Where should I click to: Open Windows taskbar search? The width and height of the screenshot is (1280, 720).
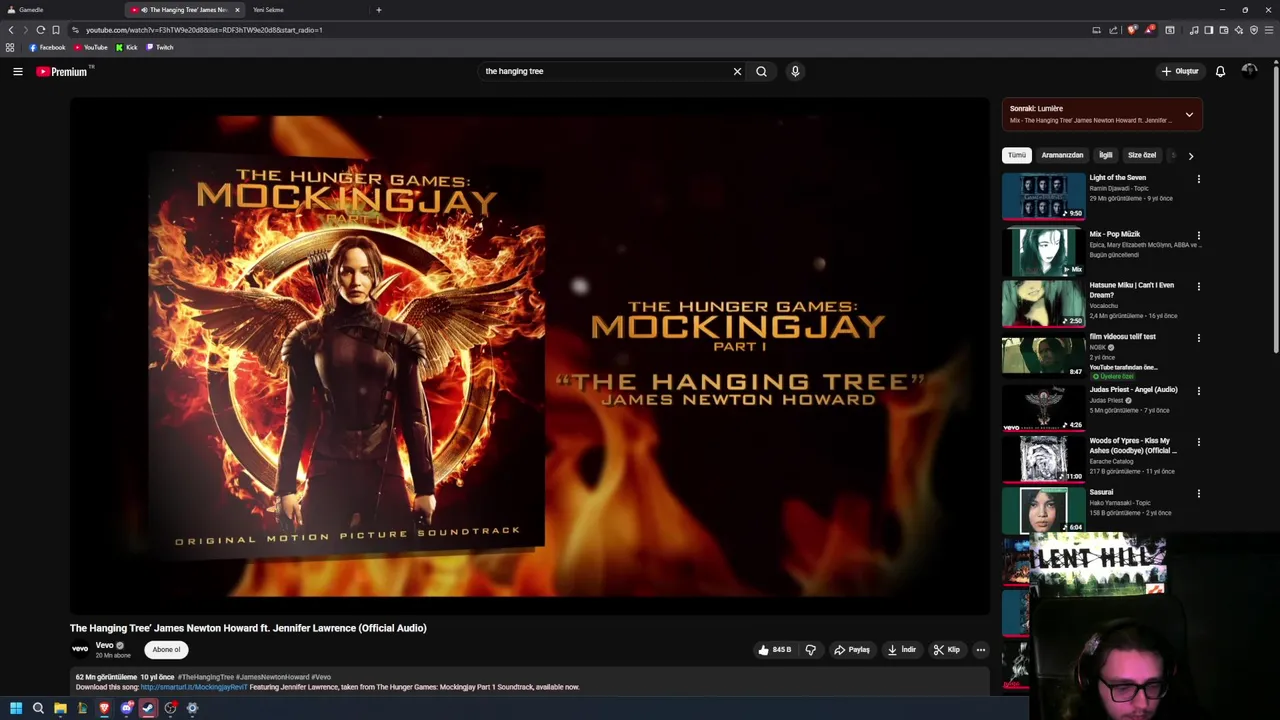(x=38, y=708)
